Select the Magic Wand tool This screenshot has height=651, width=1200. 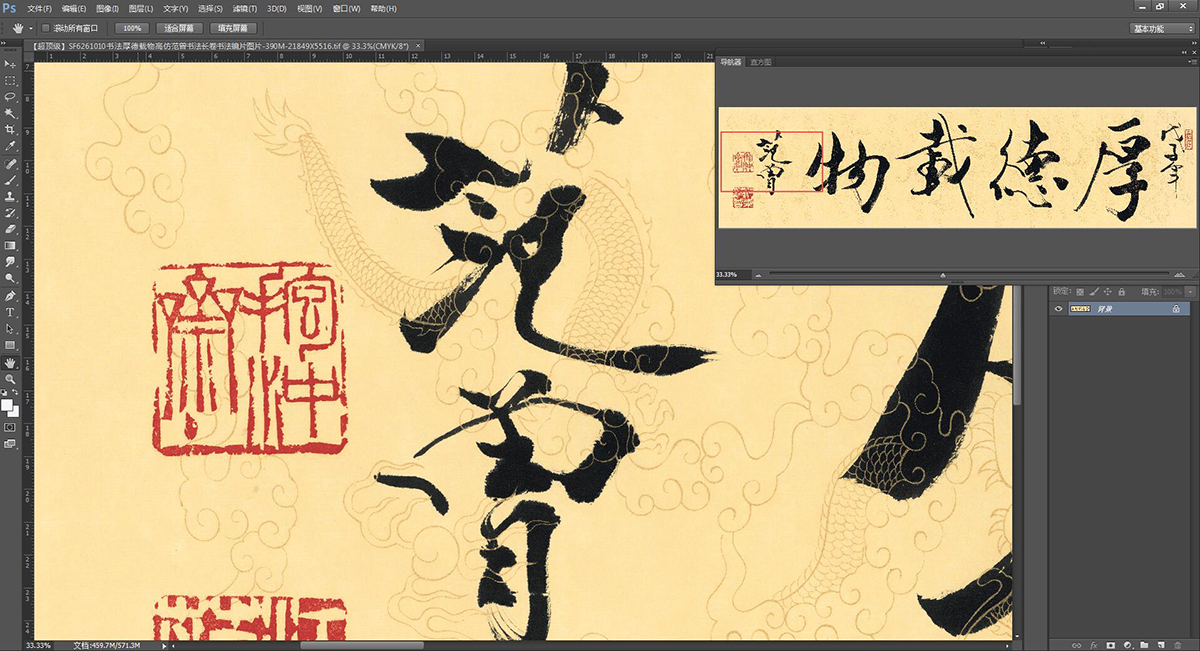click(10, 113)
